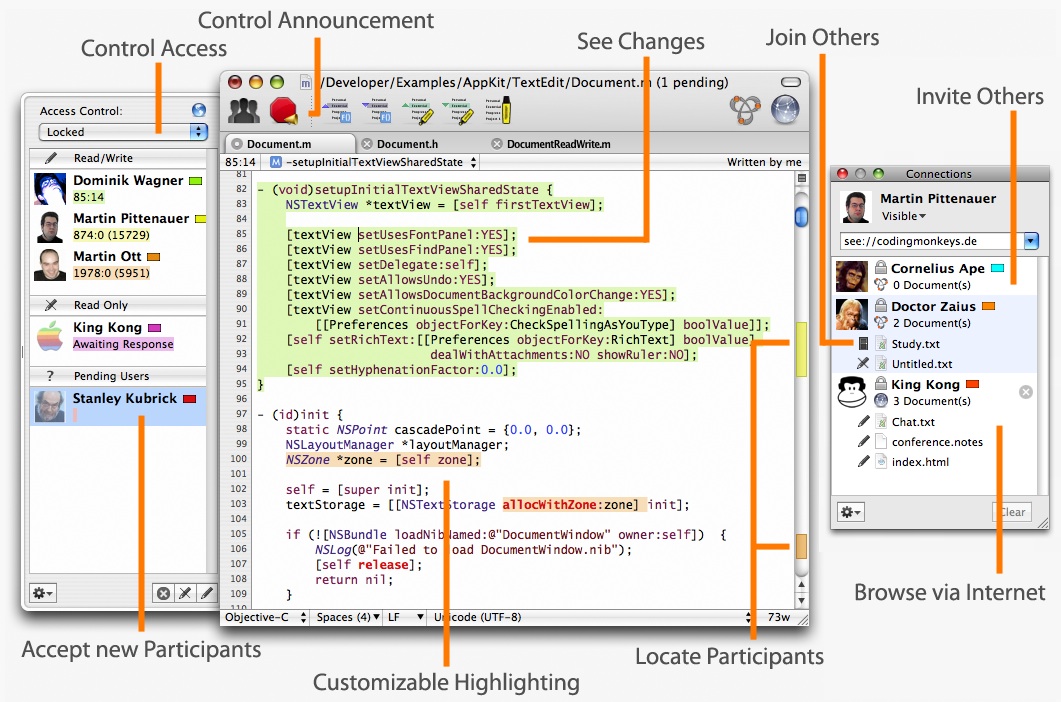The image size is (1061, 702).
Task: Click the document proxy icon in the title bar
Action: click(306, 83)
